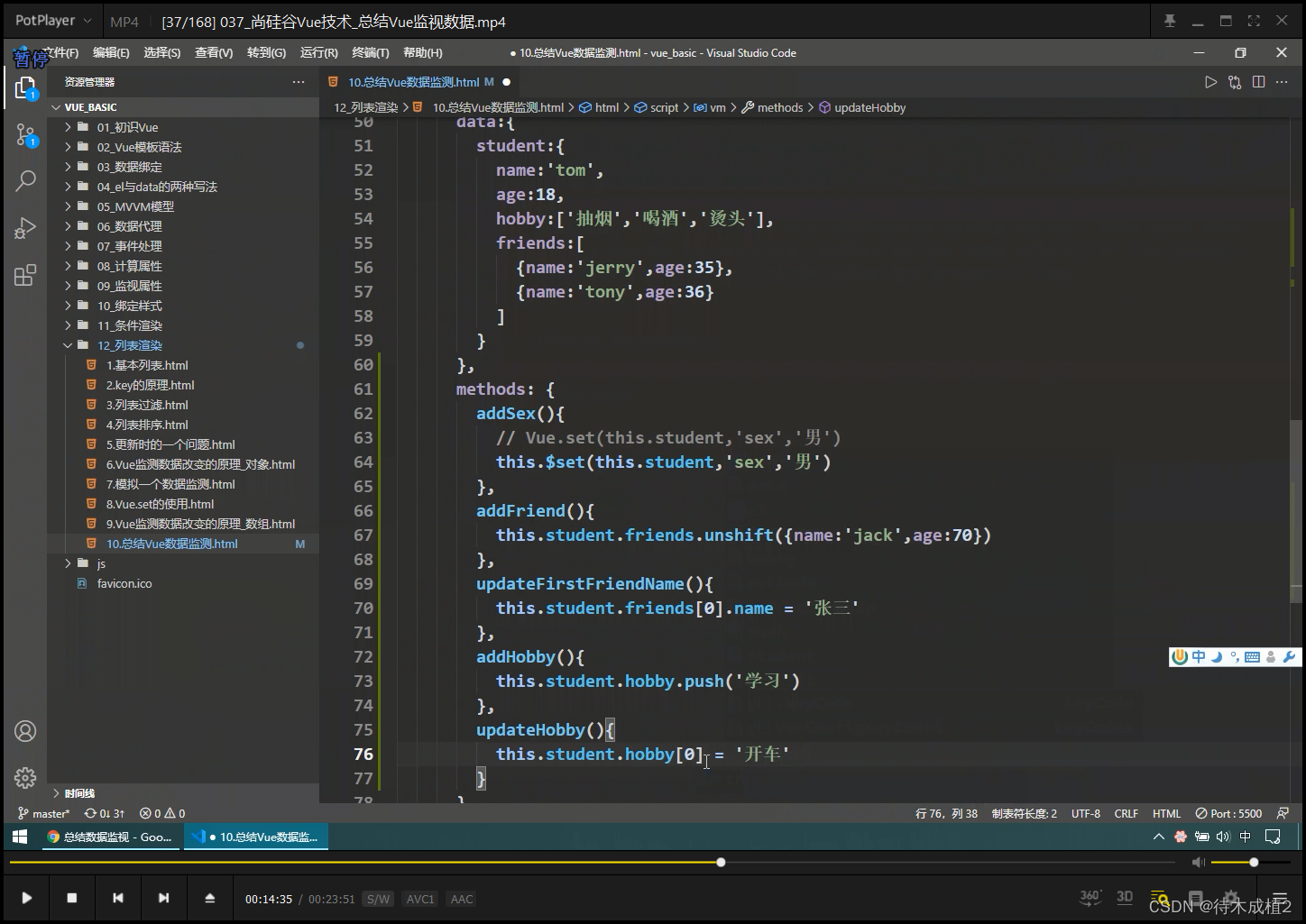
Task: Open the 运行(R) menu
Action: click(x=318, y=53)
